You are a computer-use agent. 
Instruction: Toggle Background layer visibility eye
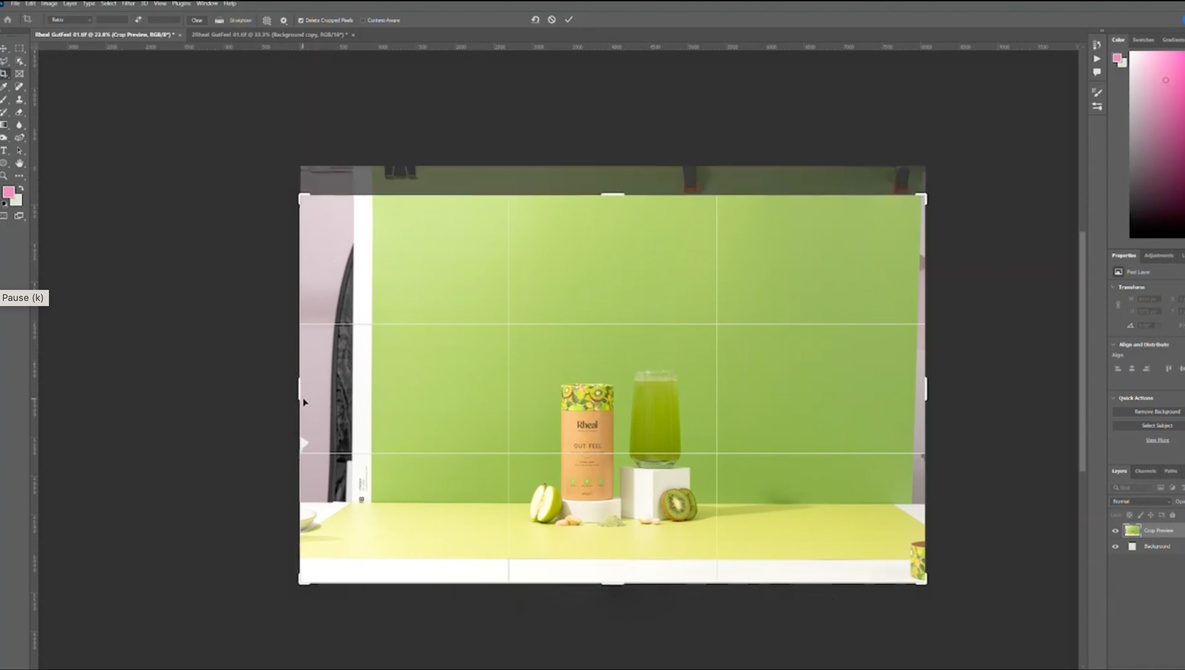click(x=1115, y=547)
